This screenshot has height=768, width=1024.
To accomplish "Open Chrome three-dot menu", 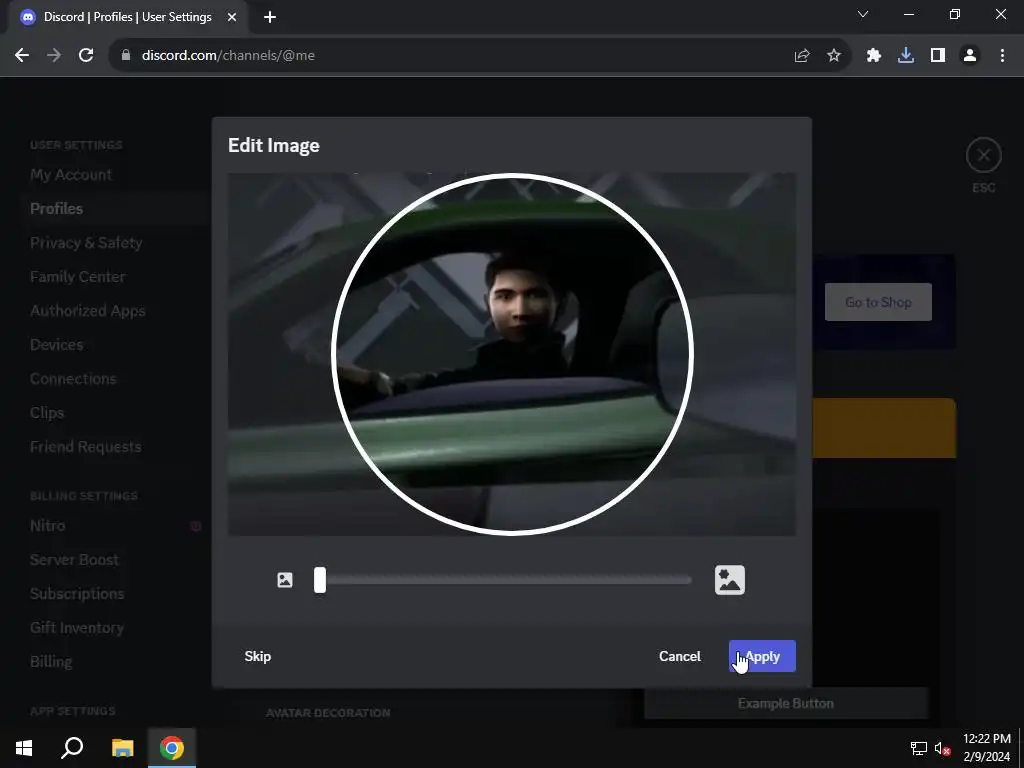I will pos(1002,56).
